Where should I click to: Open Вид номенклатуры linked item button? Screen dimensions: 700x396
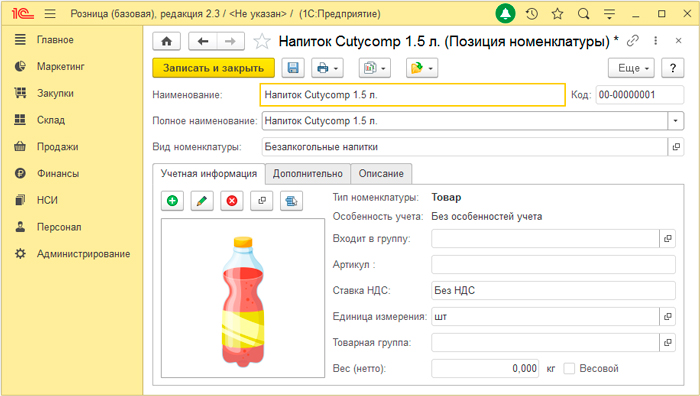click(x=676, y=147)
